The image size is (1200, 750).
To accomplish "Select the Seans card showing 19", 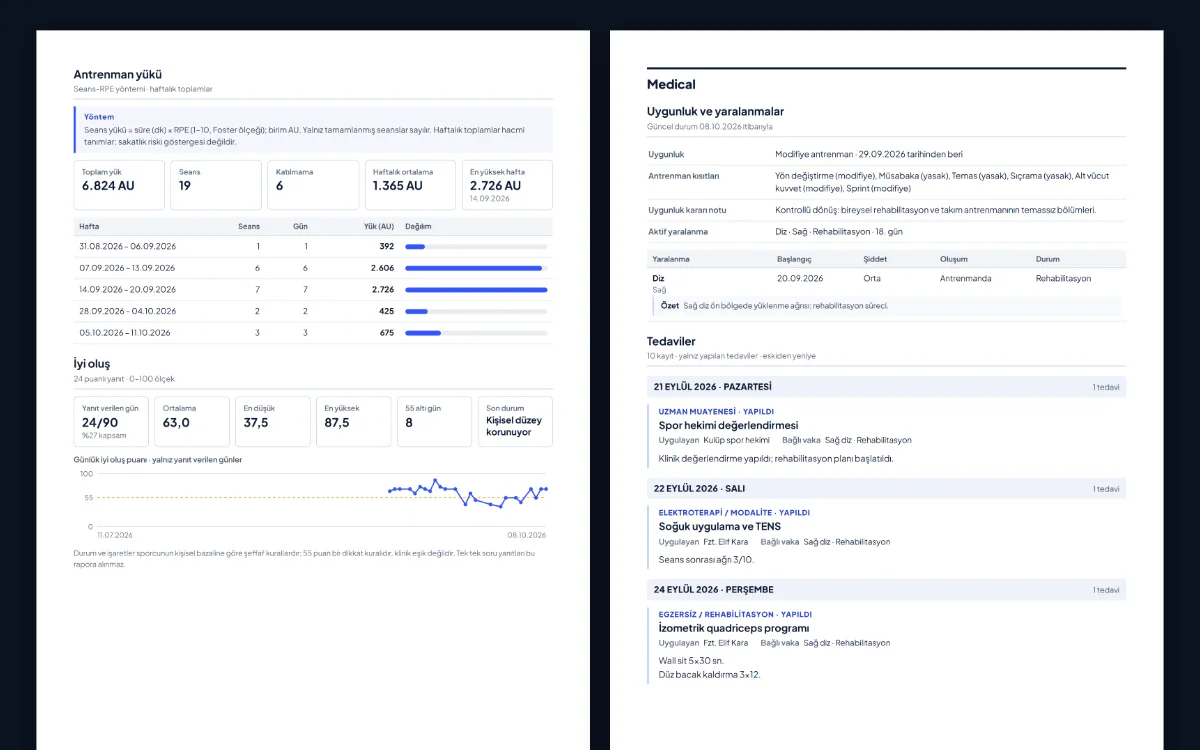I will tap(216, 185).
